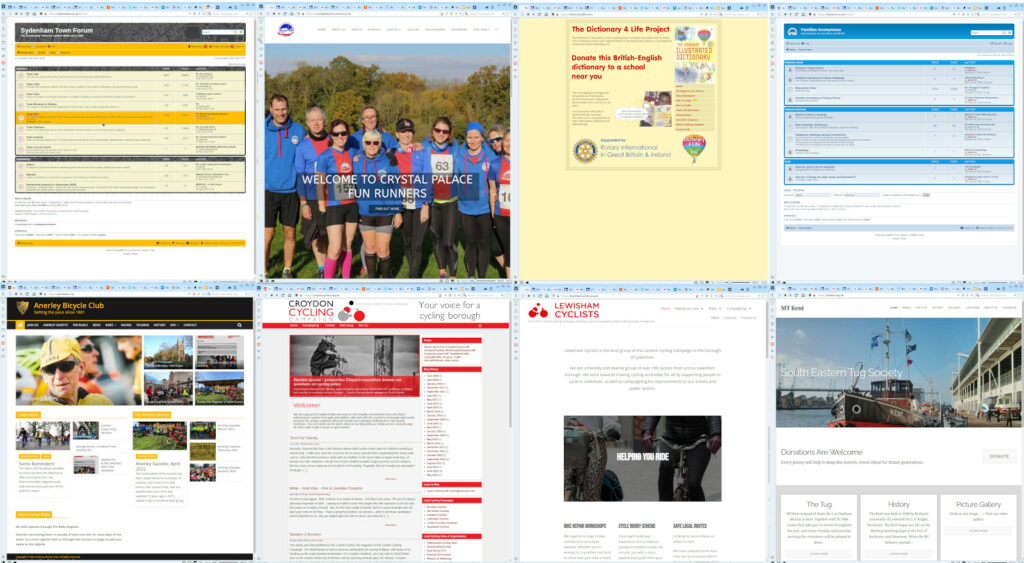Select GALLERY in Fun Runners navigation
Image resolution: width=1024 pixels, height=563 pixels.
pyautogui.click(x=413, y=29)
